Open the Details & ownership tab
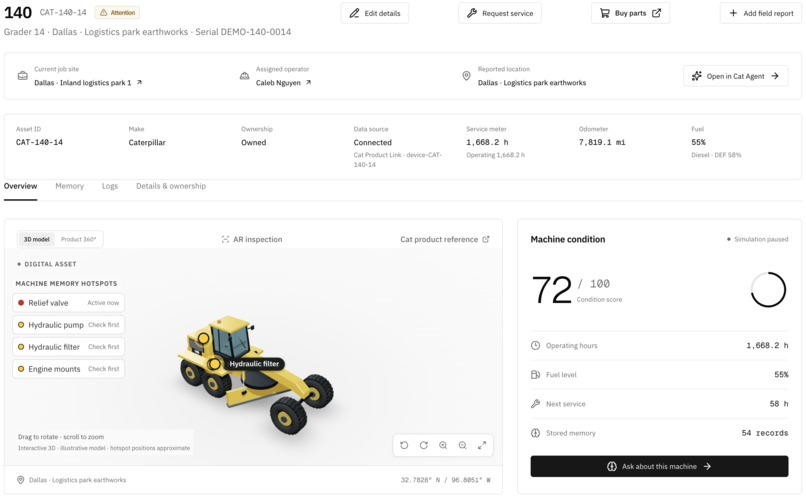Screen dimensions: 806x501 coord(171,186)
